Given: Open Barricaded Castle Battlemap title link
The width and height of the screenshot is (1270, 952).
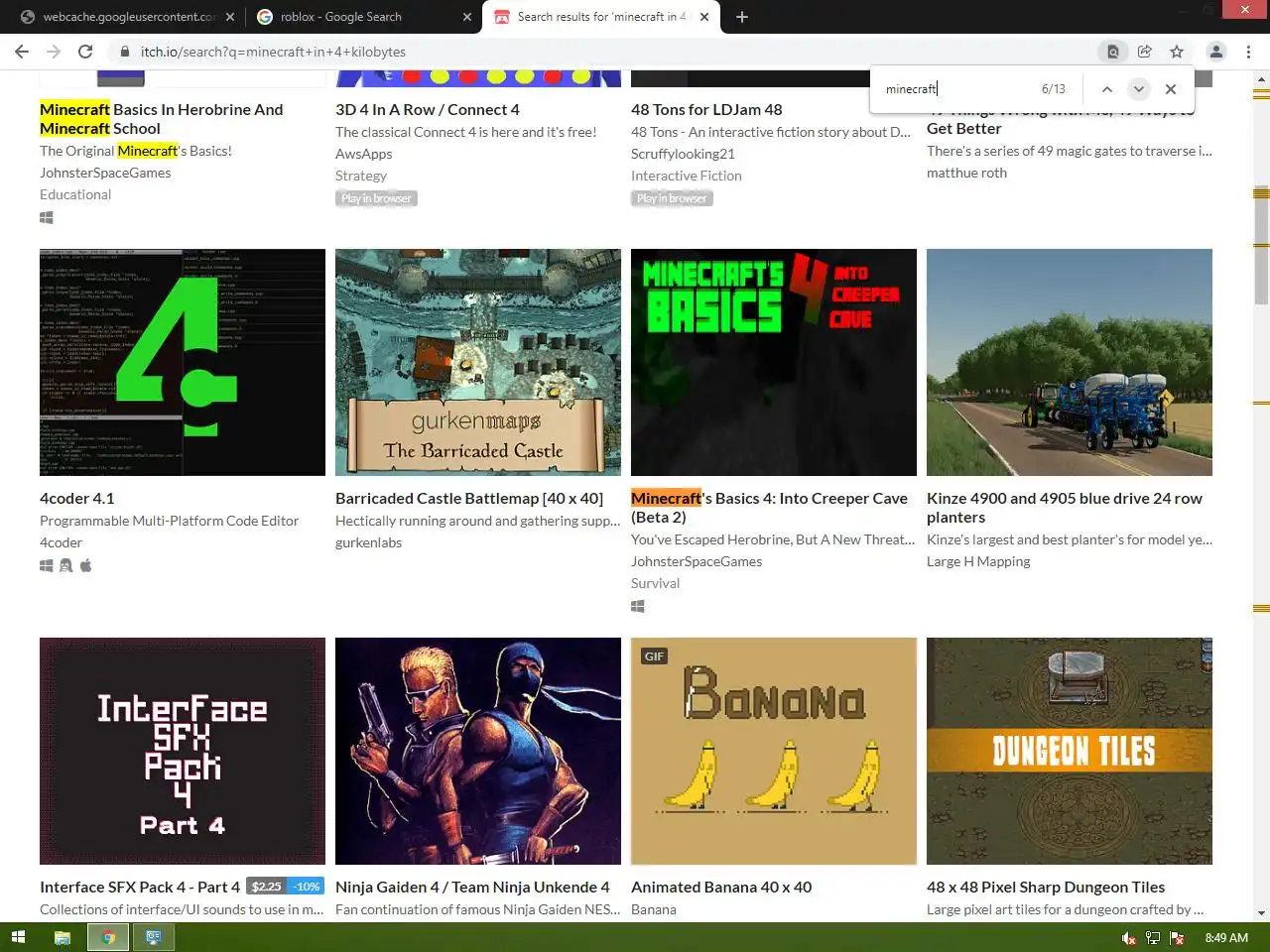Looking at the screenshot, I should click(x=469, y=499).
